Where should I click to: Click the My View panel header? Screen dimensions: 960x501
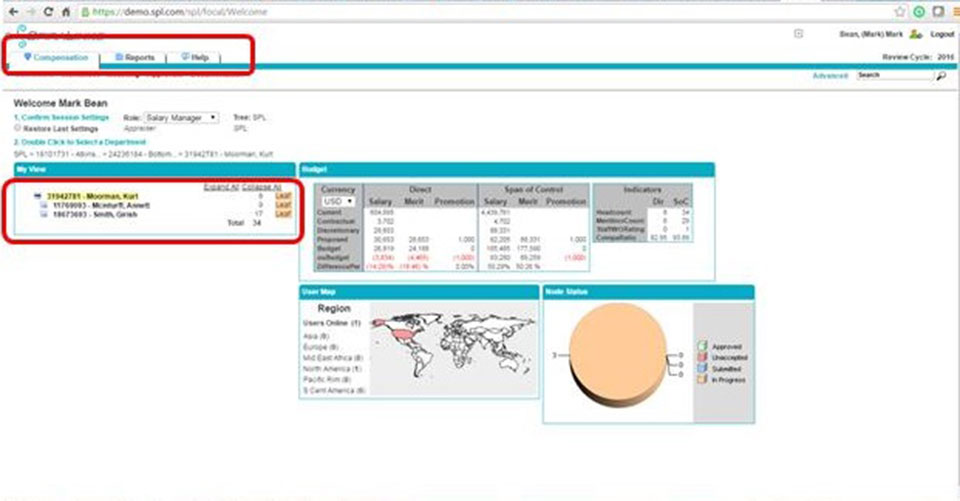point(154,169)
